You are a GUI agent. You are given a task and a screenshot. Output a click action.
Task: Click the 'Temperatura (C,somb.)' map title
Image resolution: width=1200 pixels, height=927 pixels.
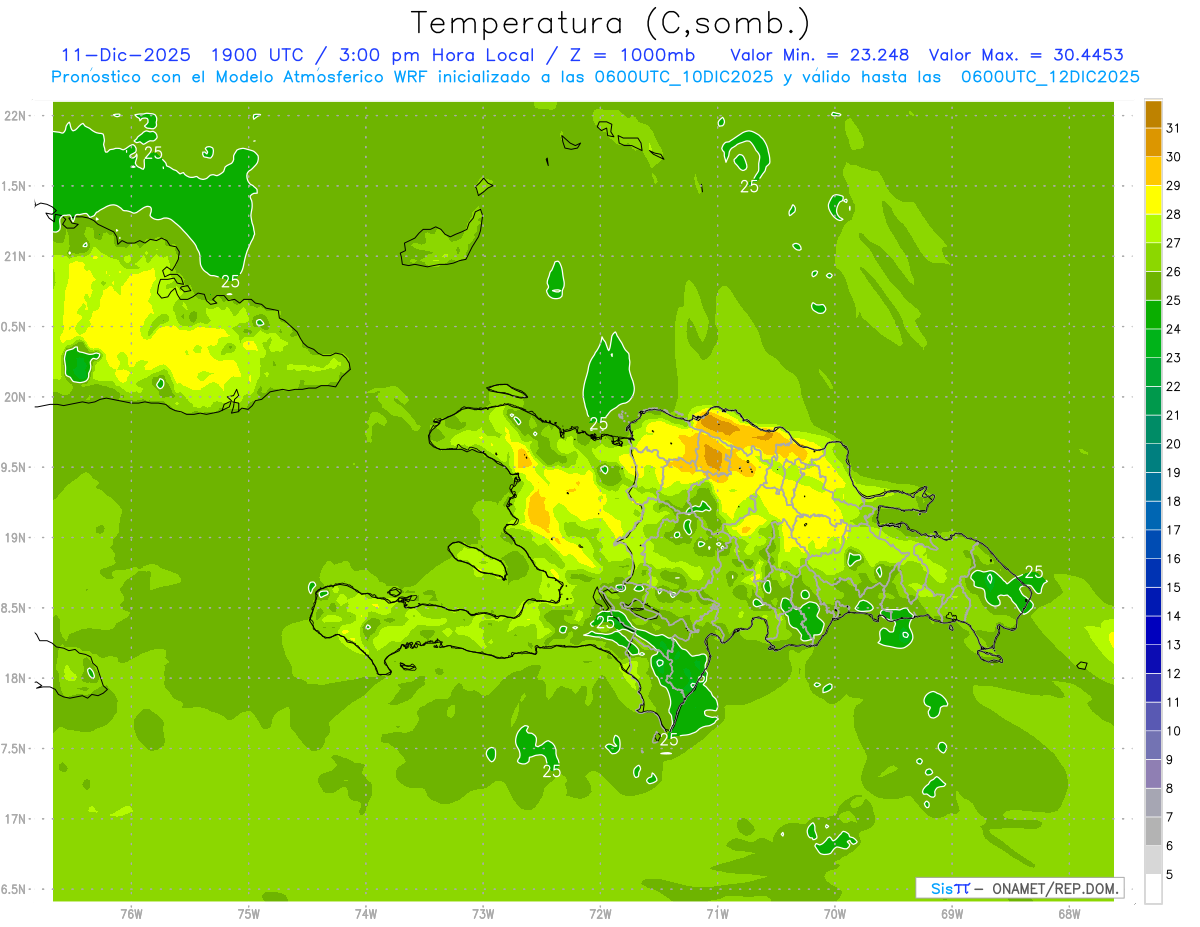[x=611, y=23]
